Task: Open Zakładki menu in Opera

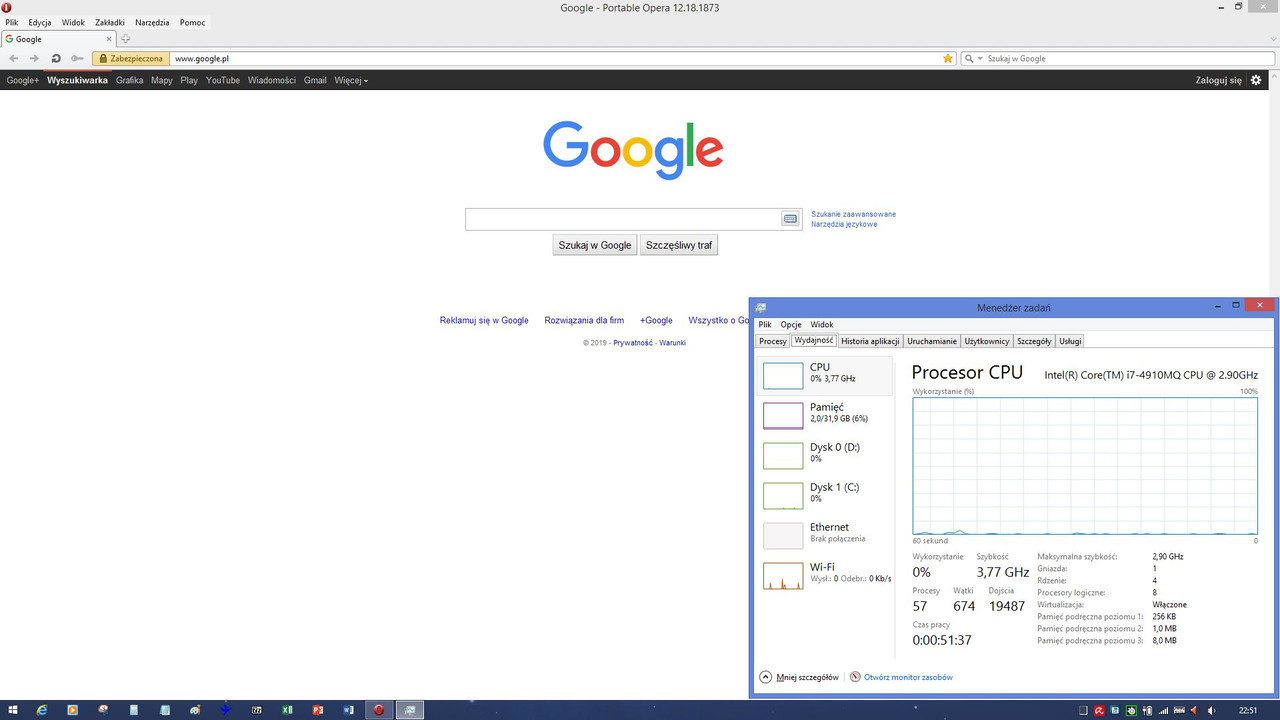Action: (110, 22)
